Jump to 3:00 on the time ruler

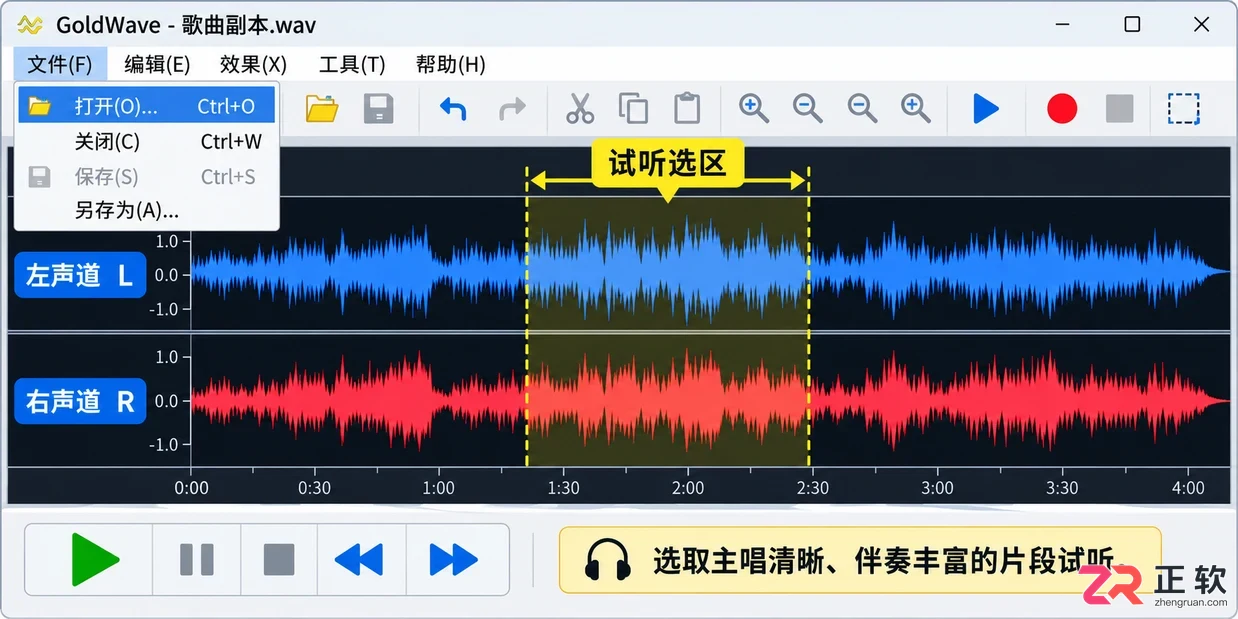click(x=937, y=488)
